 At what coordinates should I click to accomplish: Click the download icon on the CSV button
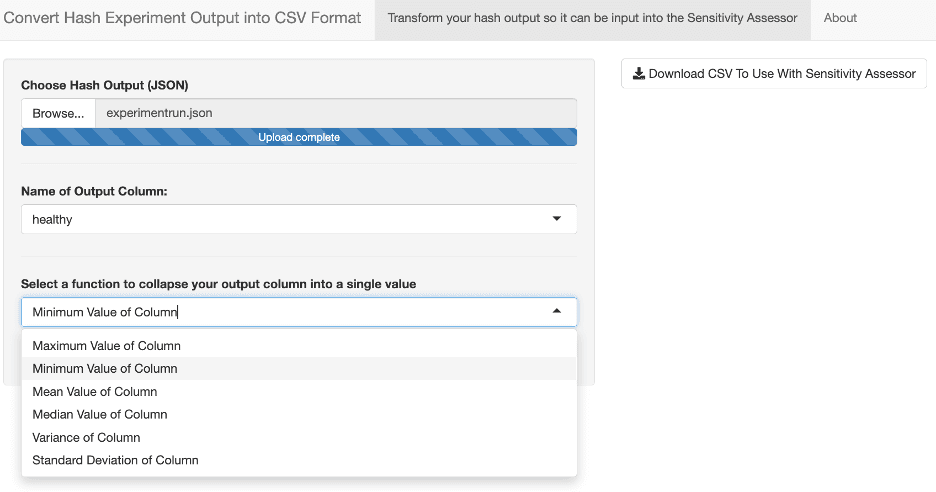tap(639, 73)
